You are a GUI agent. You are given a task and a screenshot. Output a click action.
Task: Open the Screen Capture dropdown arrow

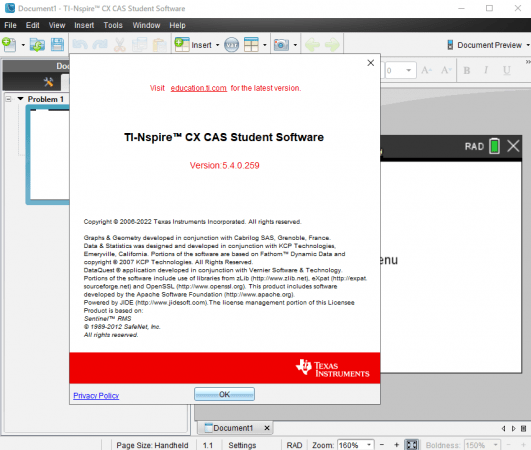point(295,45)
